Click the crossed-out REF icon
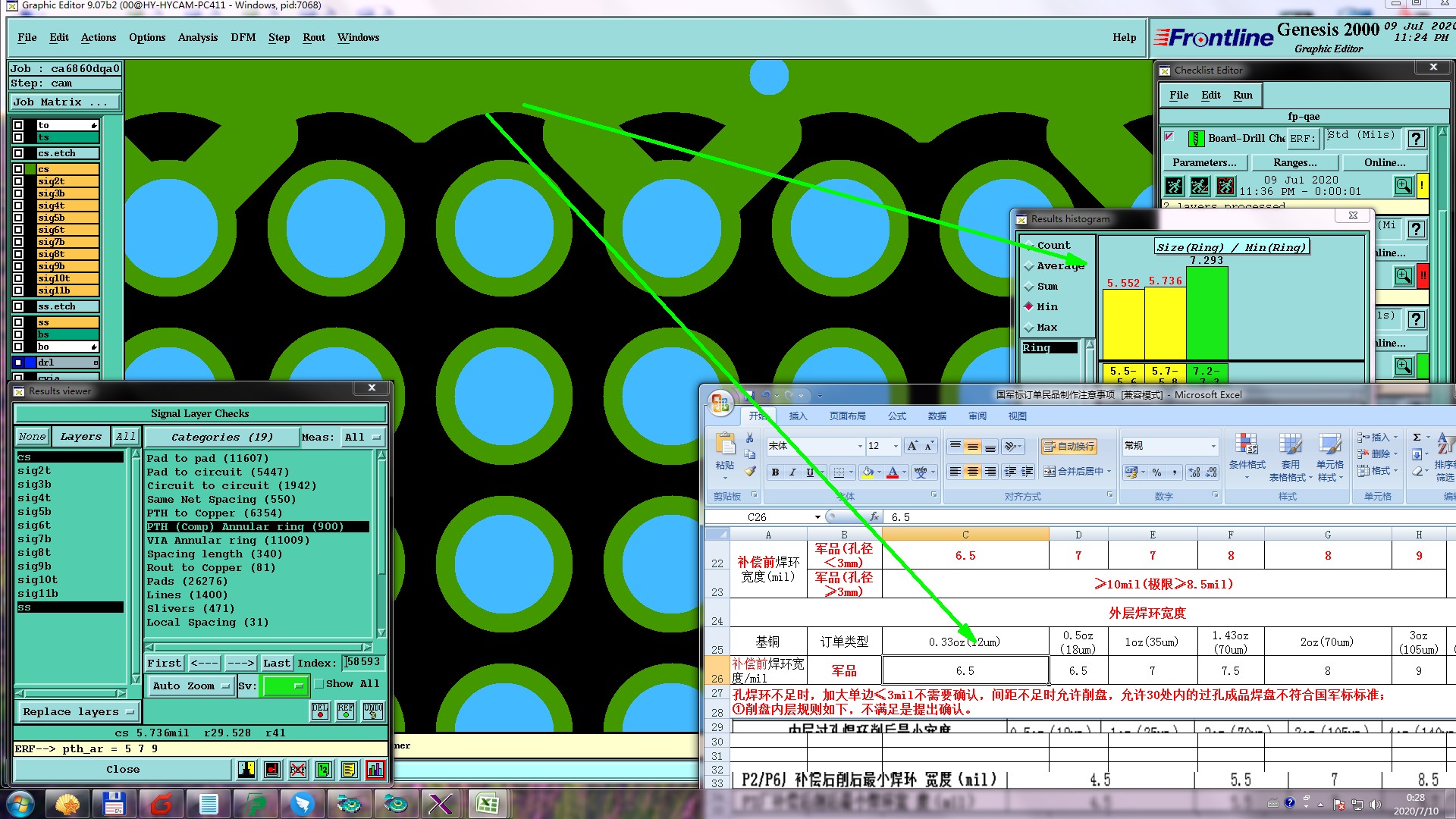The height and width of the screenshot is (819, 1456). (x=297, y=770)
